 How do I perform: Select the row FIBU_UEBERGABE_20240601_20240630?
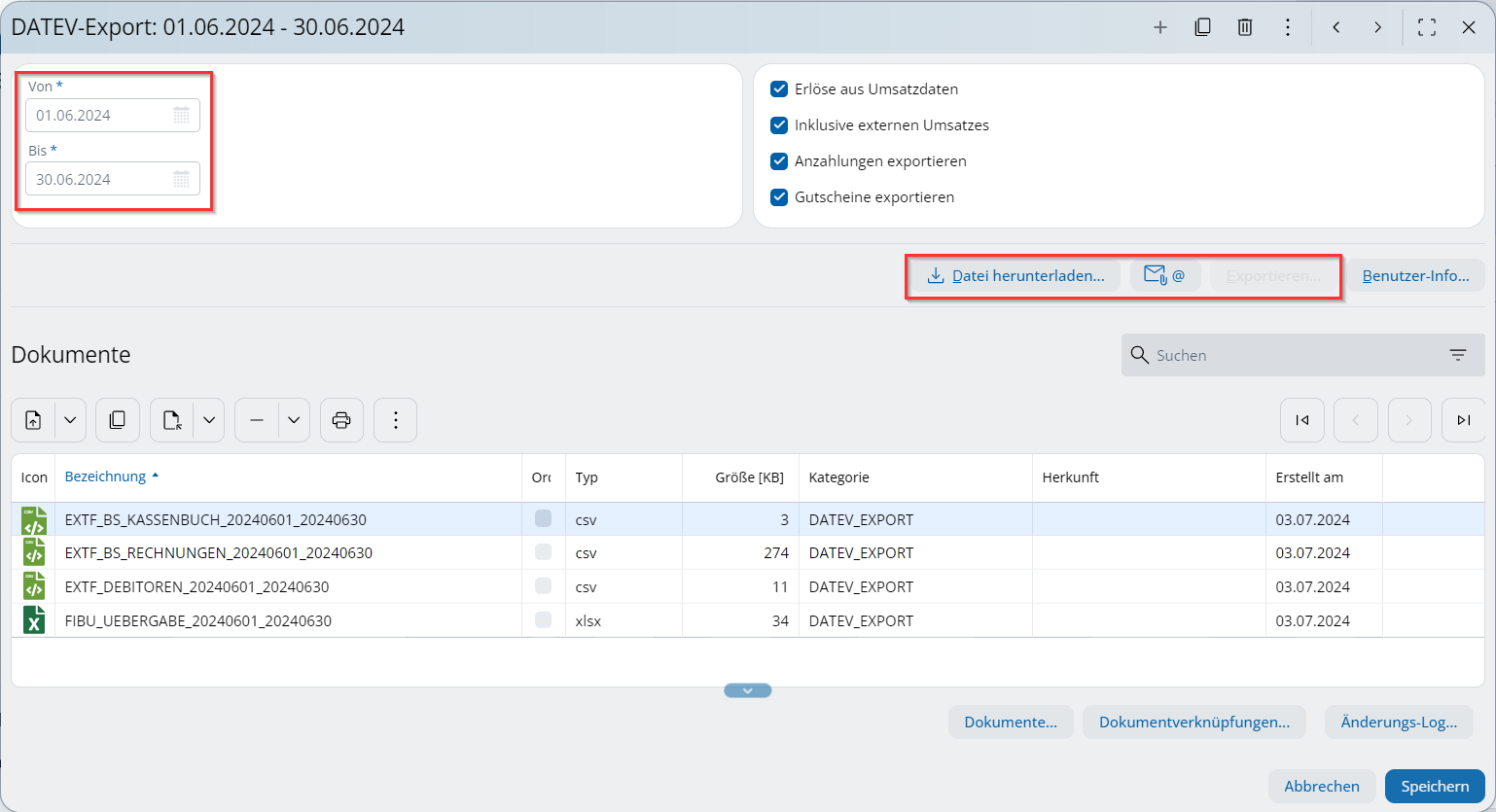click(748, 620)
